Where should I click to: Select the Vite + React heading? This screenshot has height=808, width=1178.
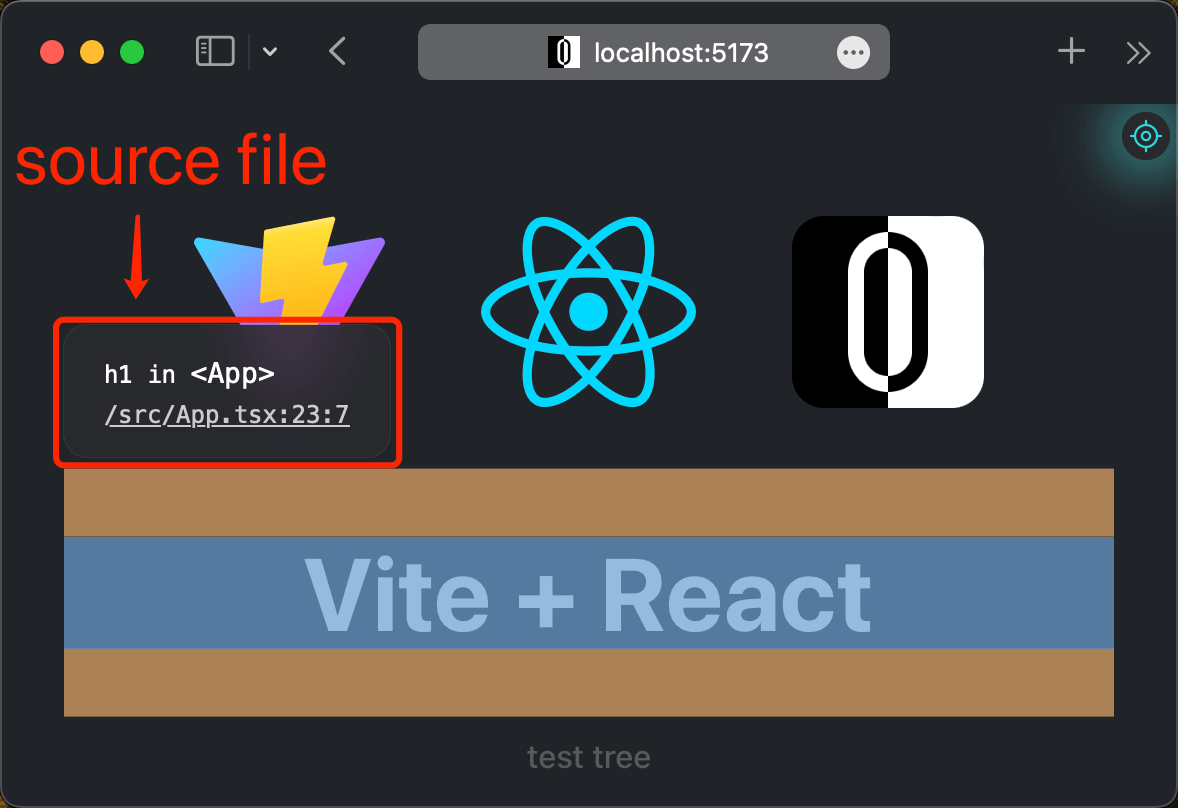click(x=588, y=594)
